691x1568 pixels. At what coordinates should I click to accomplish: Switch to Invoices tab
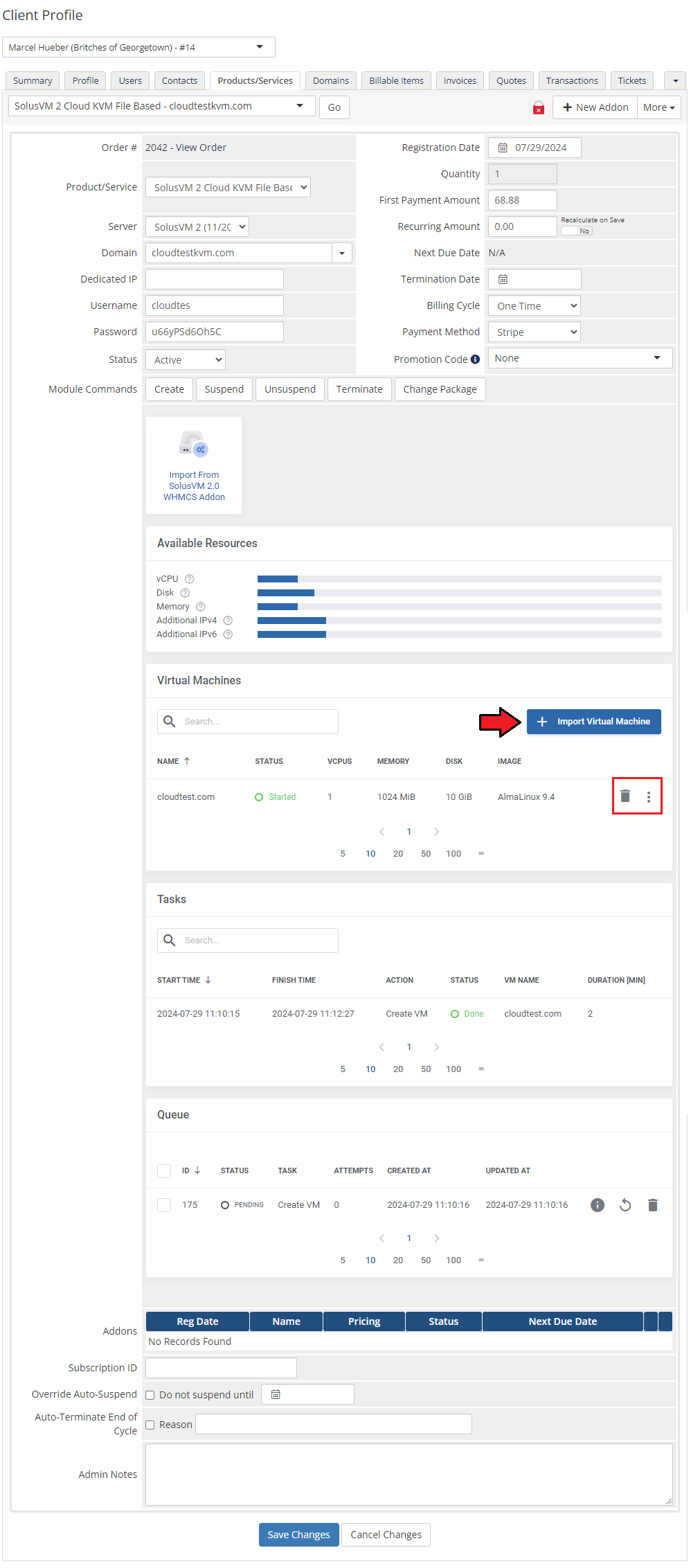pyautogui.click(x=460, y=80)
